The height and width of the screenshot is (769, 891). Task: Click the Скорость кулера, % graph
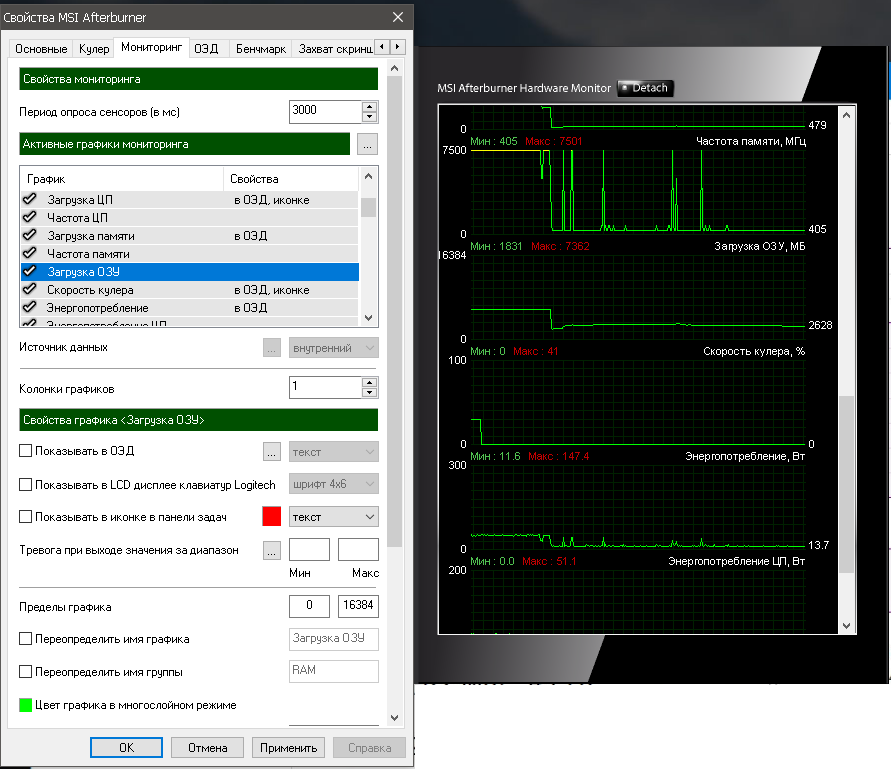click(638, 402)
